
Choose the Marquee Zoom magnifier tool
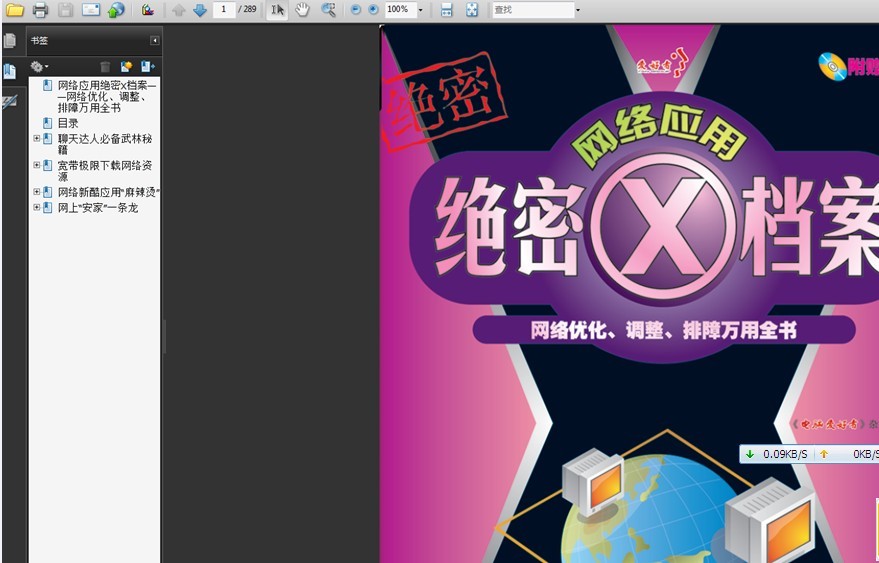328,10
